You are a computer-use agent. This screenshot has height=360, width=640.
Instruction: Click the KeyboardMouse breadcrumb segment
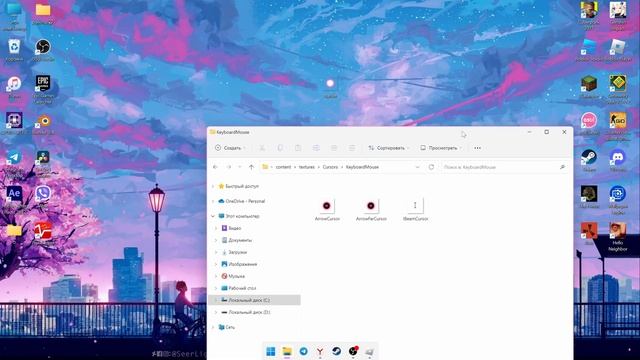click(362, 167)
